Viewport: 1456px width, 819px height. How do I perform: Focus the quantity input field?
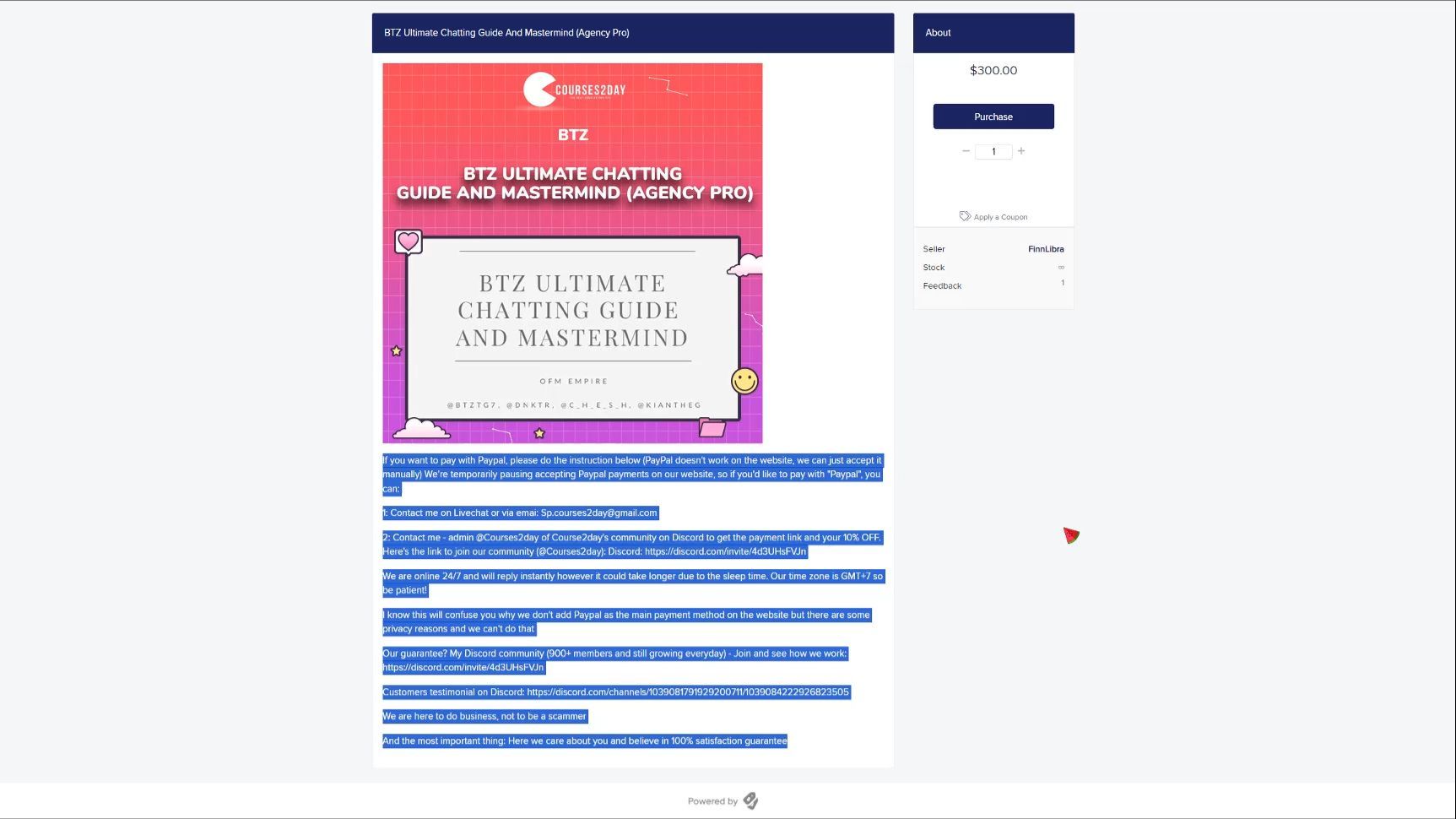pyautogui.click(x=993, y=152)
